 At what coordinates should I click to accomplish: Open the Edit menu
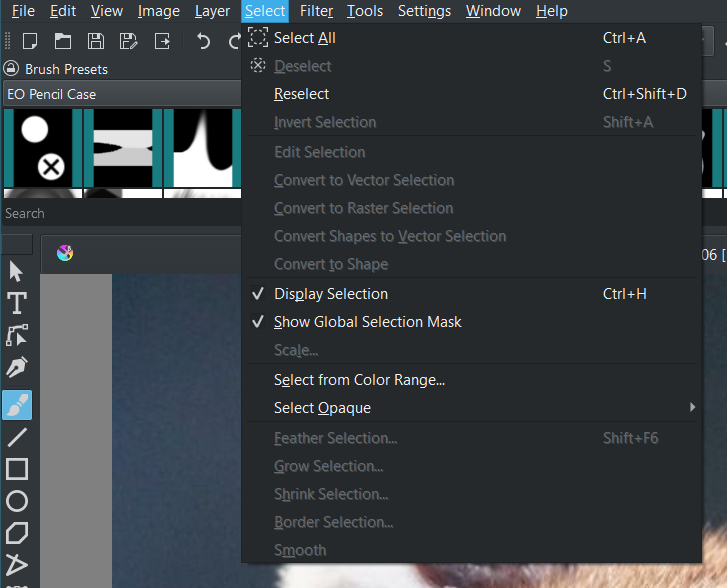pos(63,11)
